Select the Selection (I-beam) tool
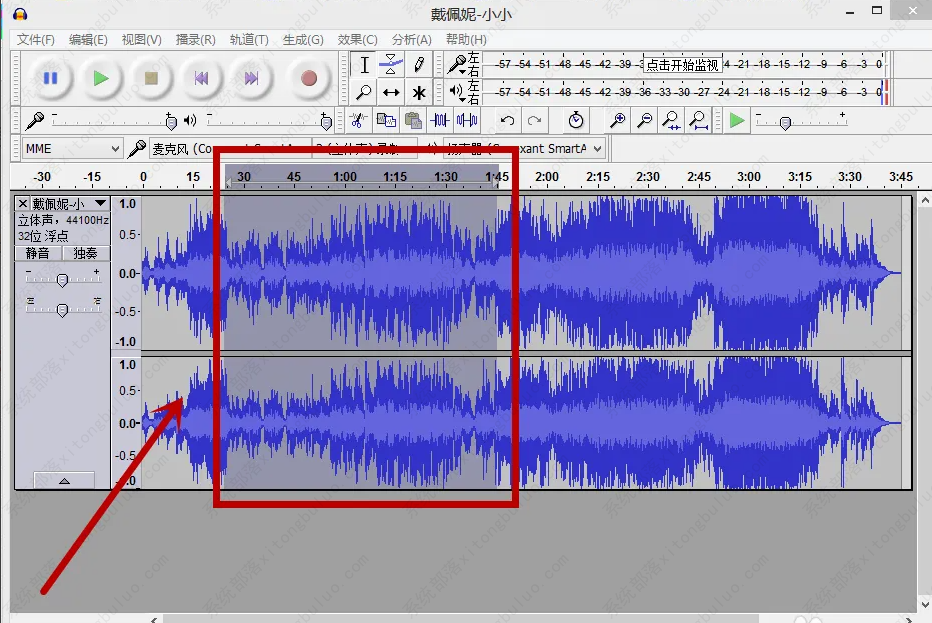 point(364,65)
